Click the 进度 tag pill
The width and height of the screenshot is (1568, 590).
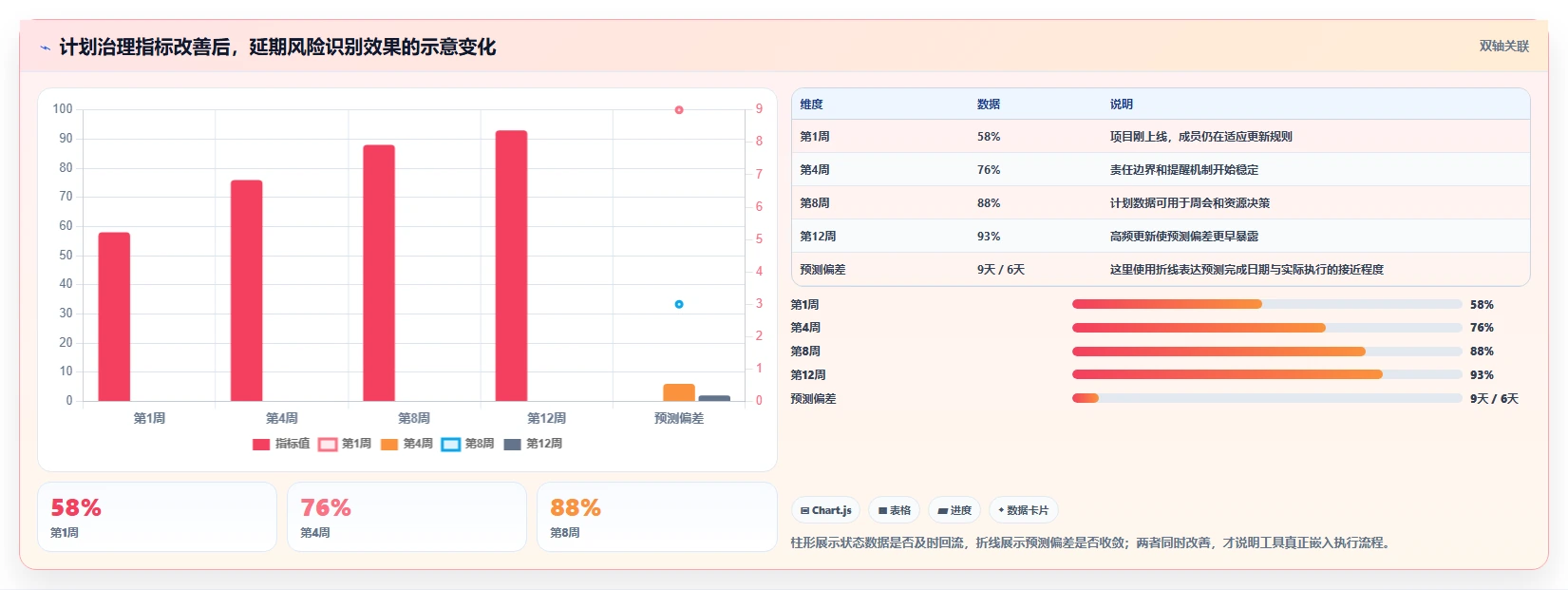click(954, 510)
